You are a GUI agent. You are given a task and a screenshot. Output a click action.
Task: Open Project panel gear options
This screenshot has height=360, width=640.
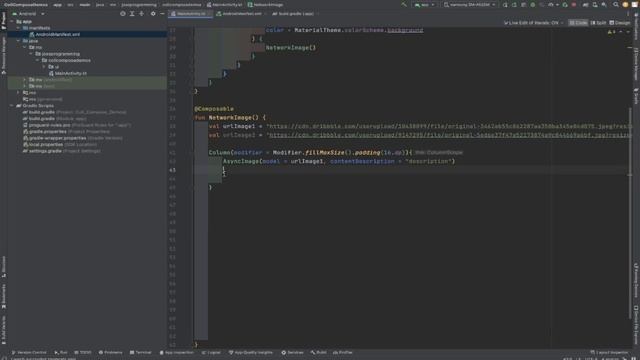click(153, 14)
